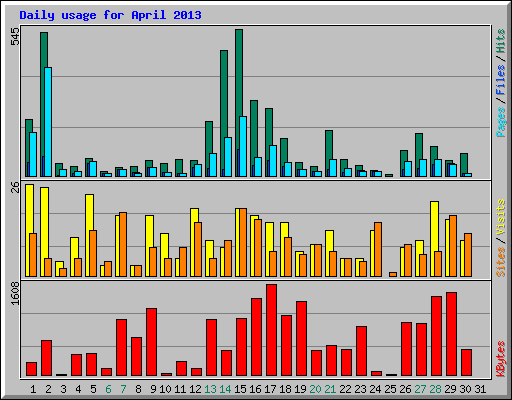Click the '545' hits axis maximum label
Image resolution: width=512 pixels, height=400 pixels.
(x=15, y=36)
